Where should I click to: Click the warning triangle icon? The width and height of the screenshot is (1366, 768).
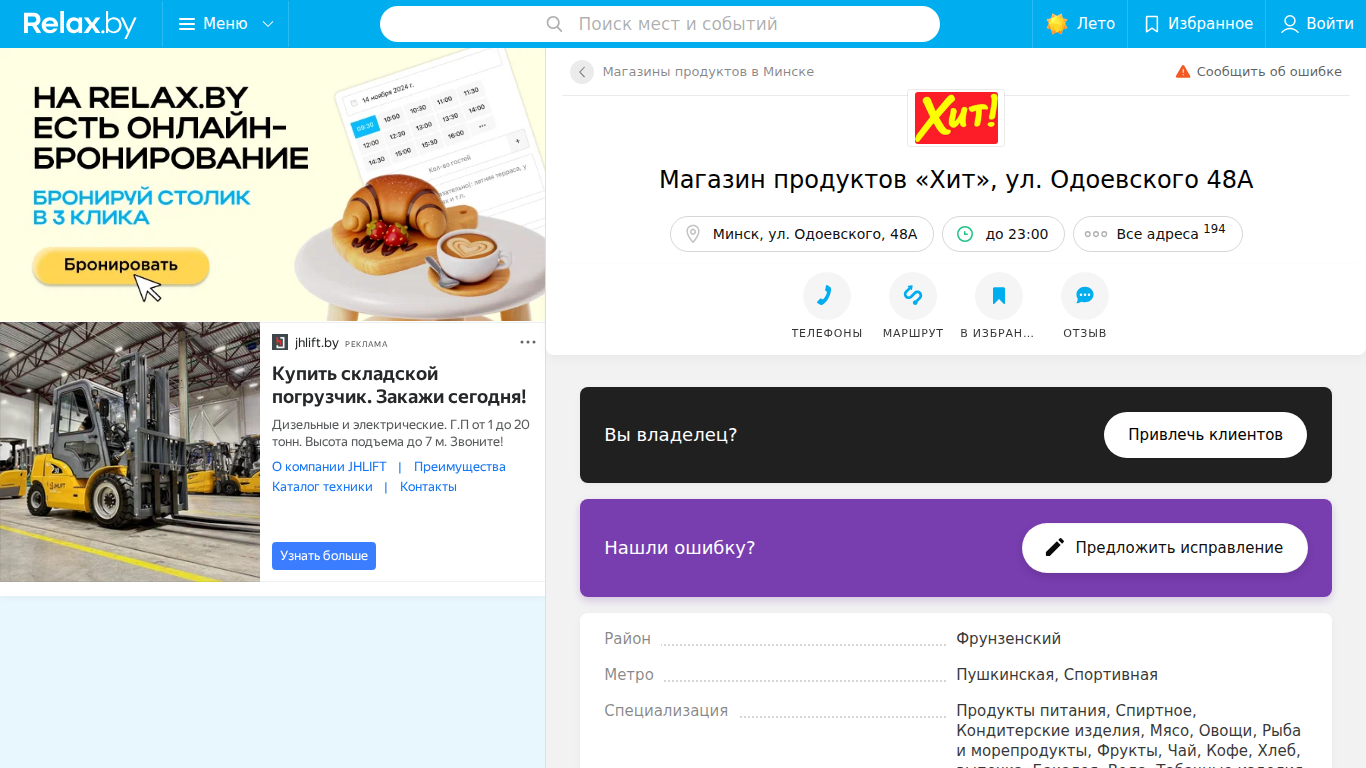coord(1183,72)
